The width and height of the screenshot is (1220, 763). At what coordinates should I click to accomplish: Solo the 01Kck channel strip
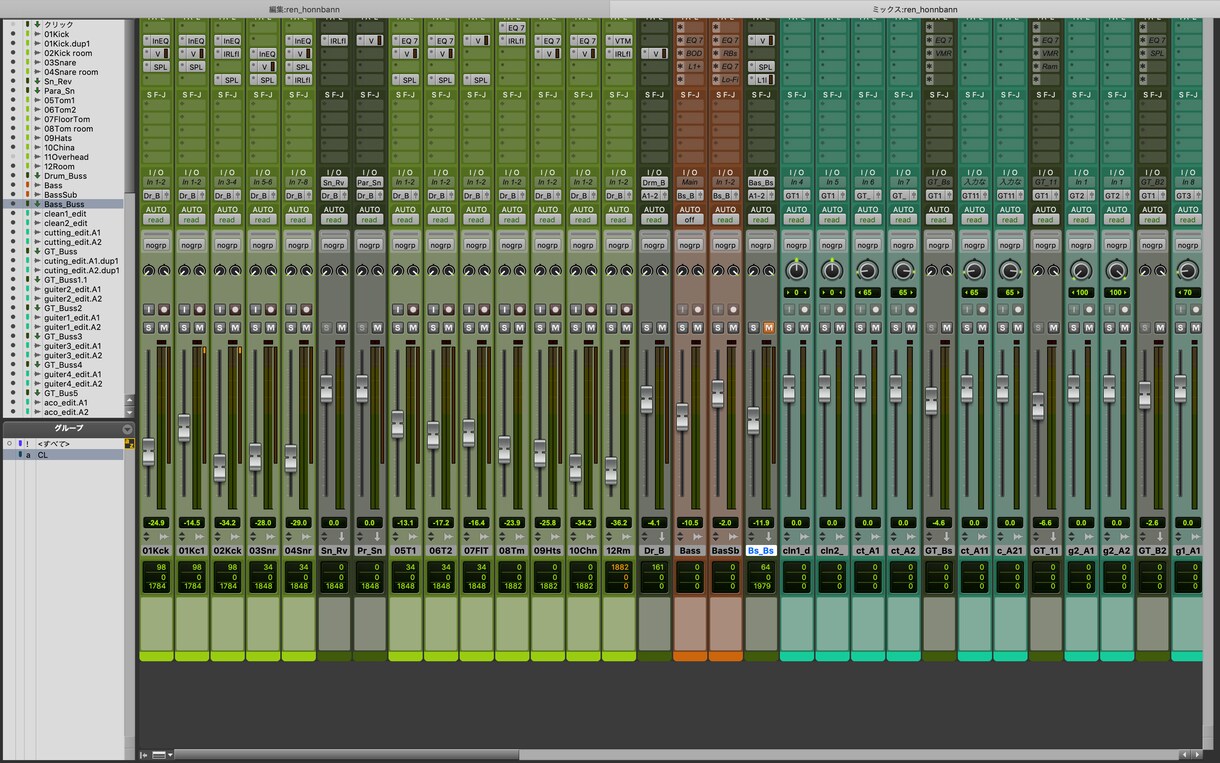(148, 328)
